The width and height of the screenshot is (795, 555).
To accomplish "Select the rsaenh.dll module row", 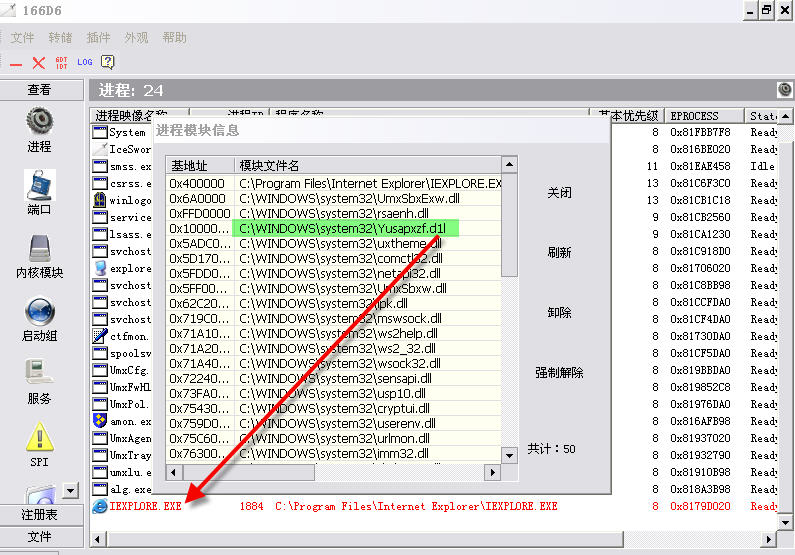I will (334, 213).
